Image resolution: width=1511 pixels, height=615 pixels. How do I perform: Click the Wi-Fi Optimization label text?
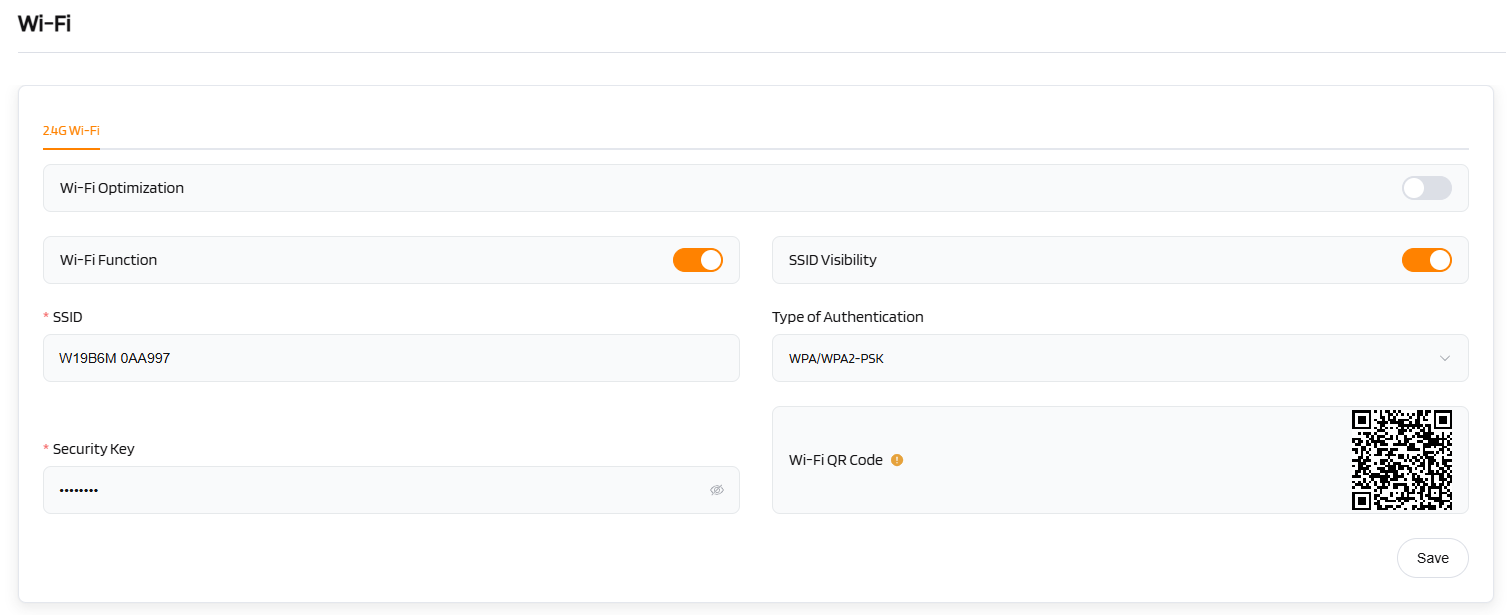pyautogui.click(x=122, y=188)
